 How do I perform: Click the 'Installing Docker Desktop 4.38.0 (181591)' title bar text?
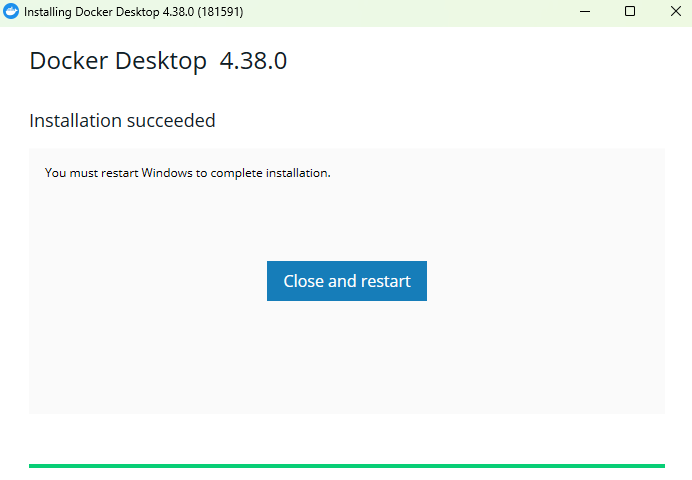pos(133,12)
